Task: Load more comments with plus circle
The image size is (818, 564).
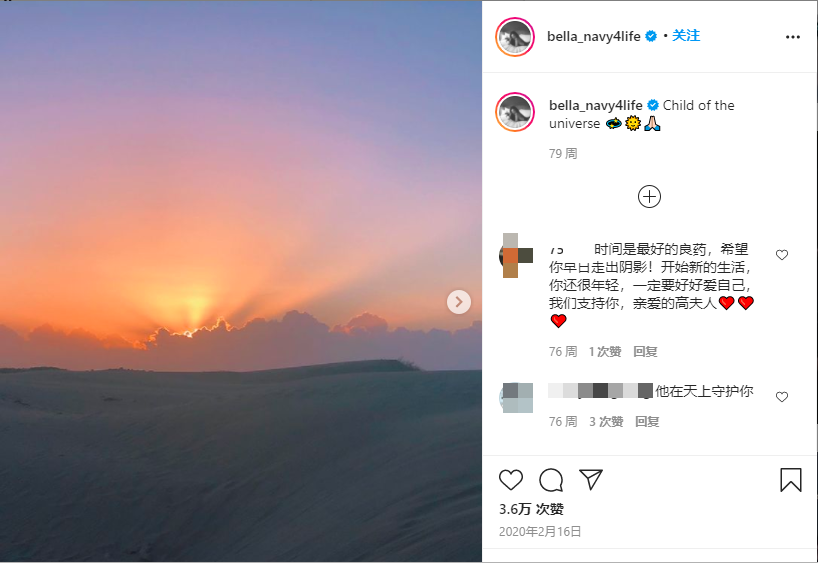Action: [649, 197]
